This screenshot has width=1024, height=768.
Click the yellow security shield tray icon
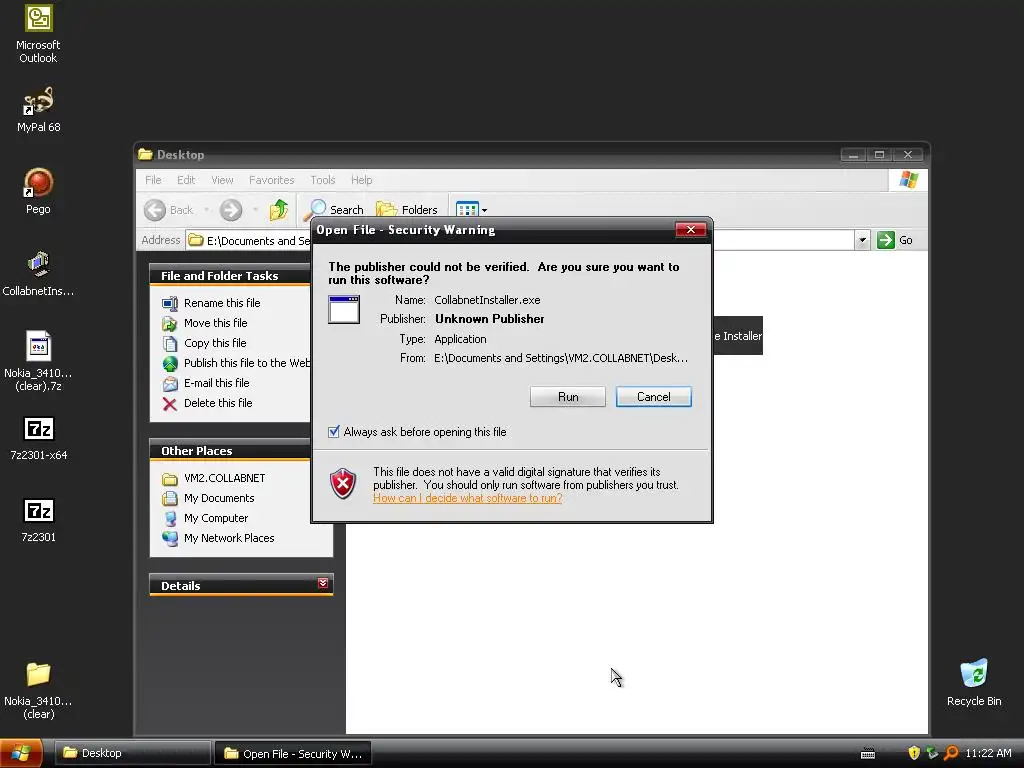(x=914, y=753)
